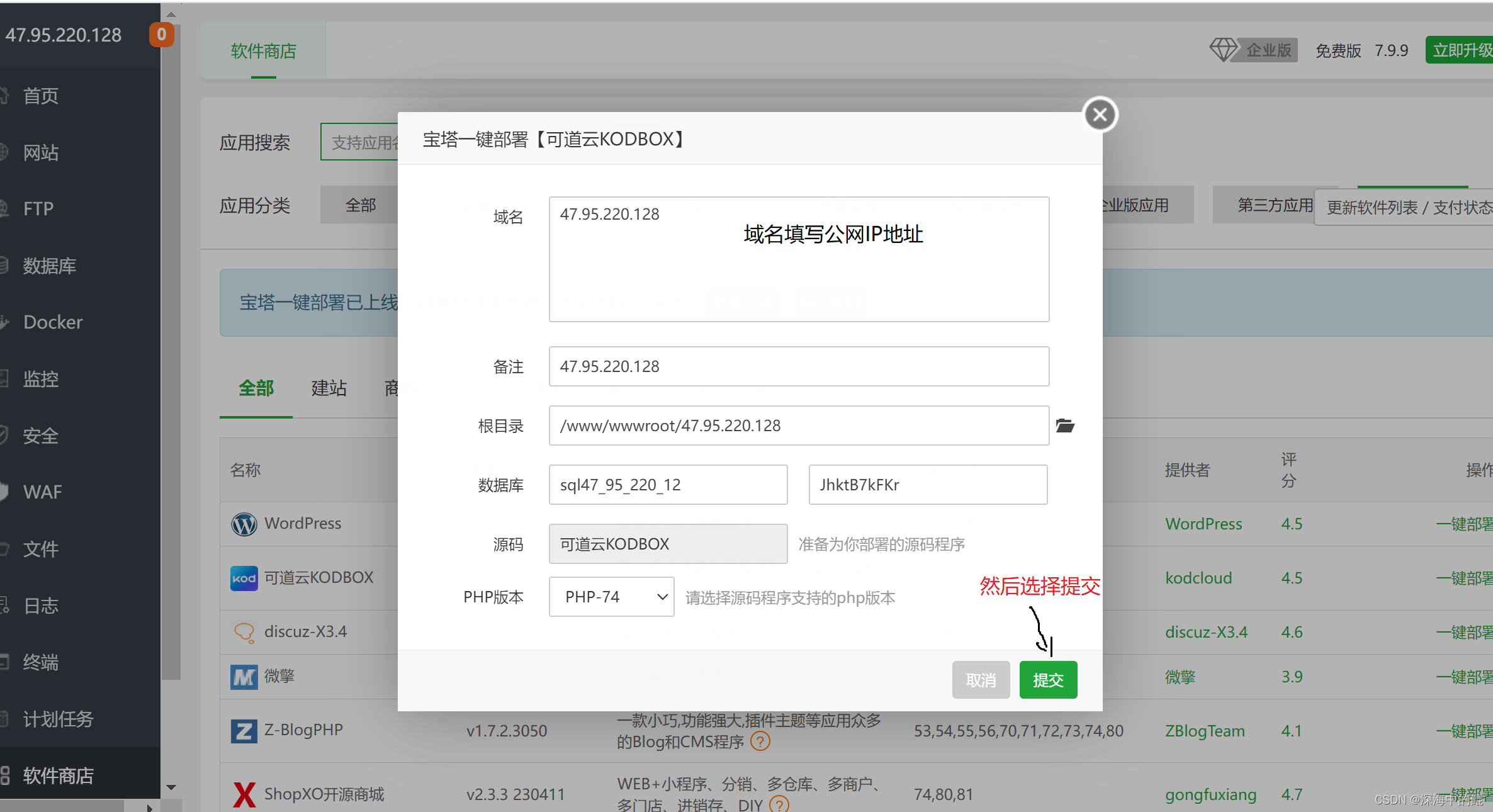Screen dimensions: 1493x812
Task: Click the gongfuxiang provider link
Action: tap(1210, 794)
